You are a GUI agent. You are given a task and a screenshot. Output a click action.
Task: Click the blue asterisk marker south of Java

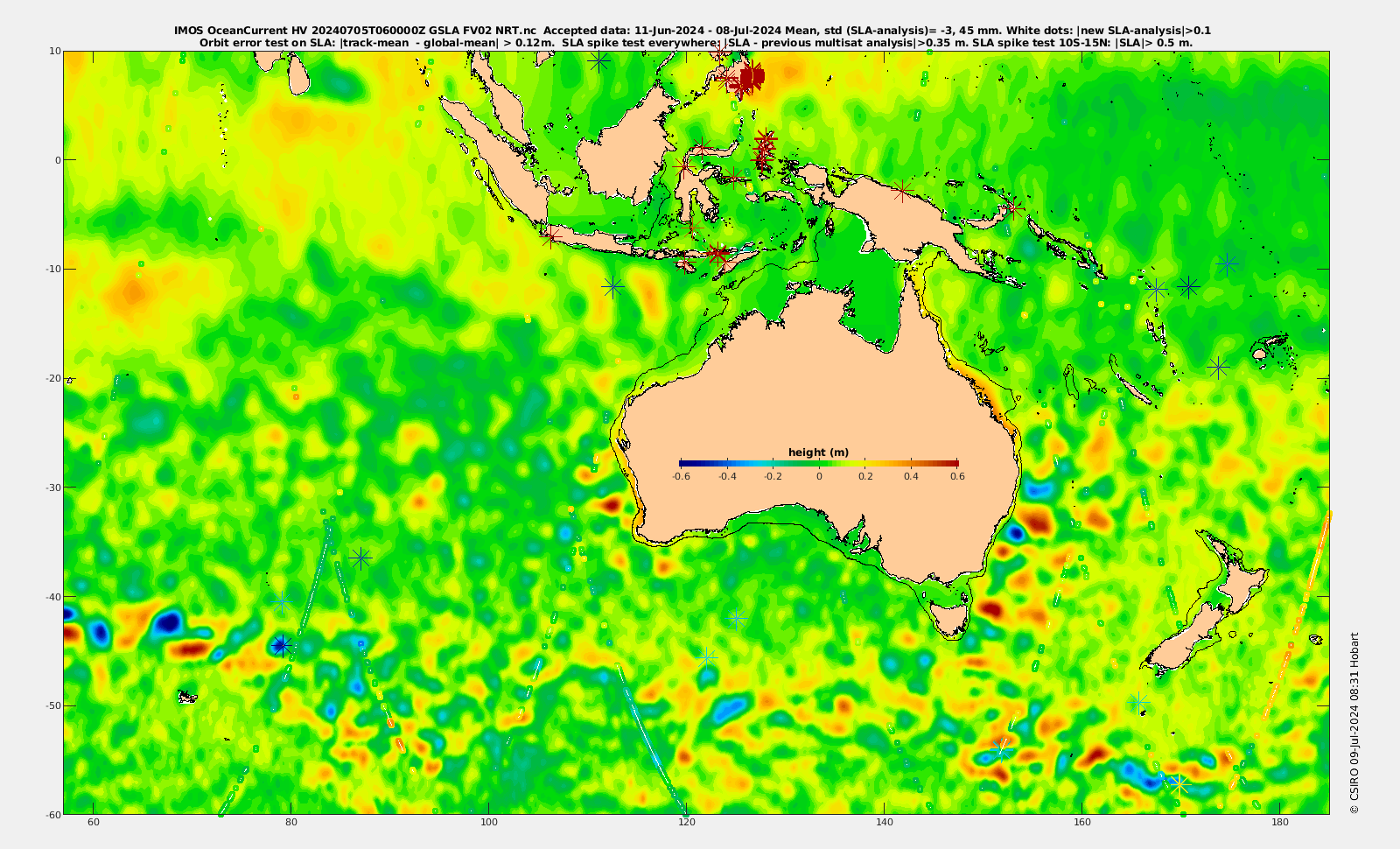pos(612,286)
